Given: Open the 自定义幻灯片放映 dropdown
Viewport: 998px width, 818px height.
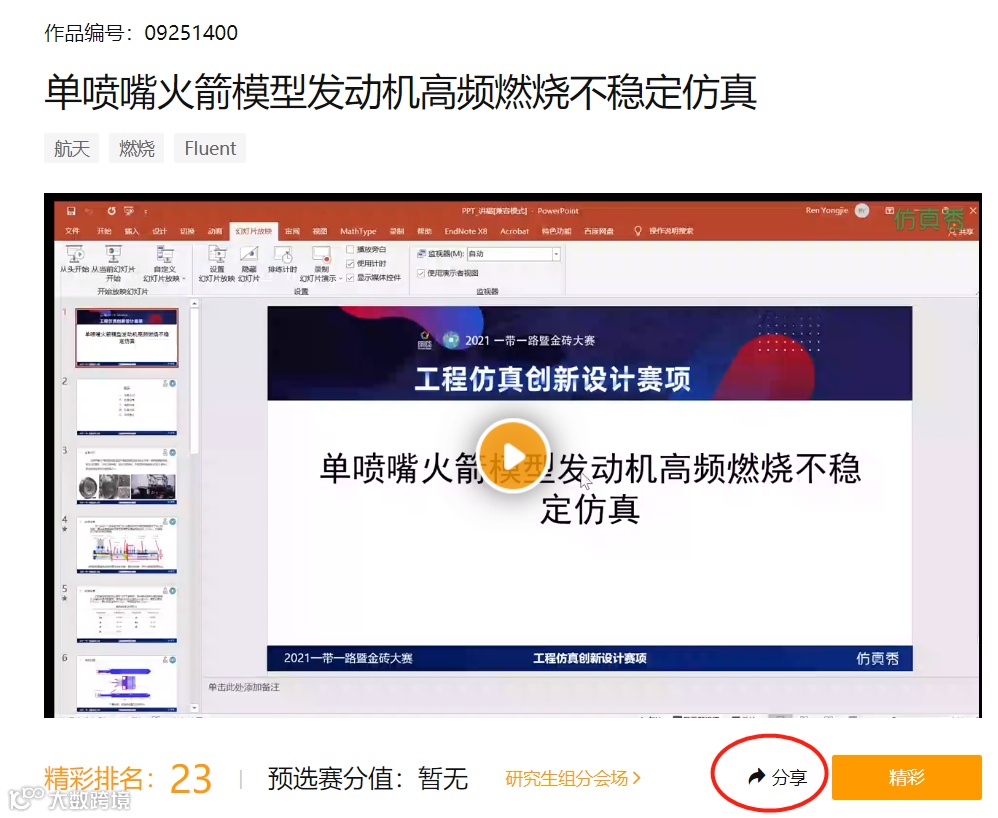Looking at the screenshot, I should (164, 264).
